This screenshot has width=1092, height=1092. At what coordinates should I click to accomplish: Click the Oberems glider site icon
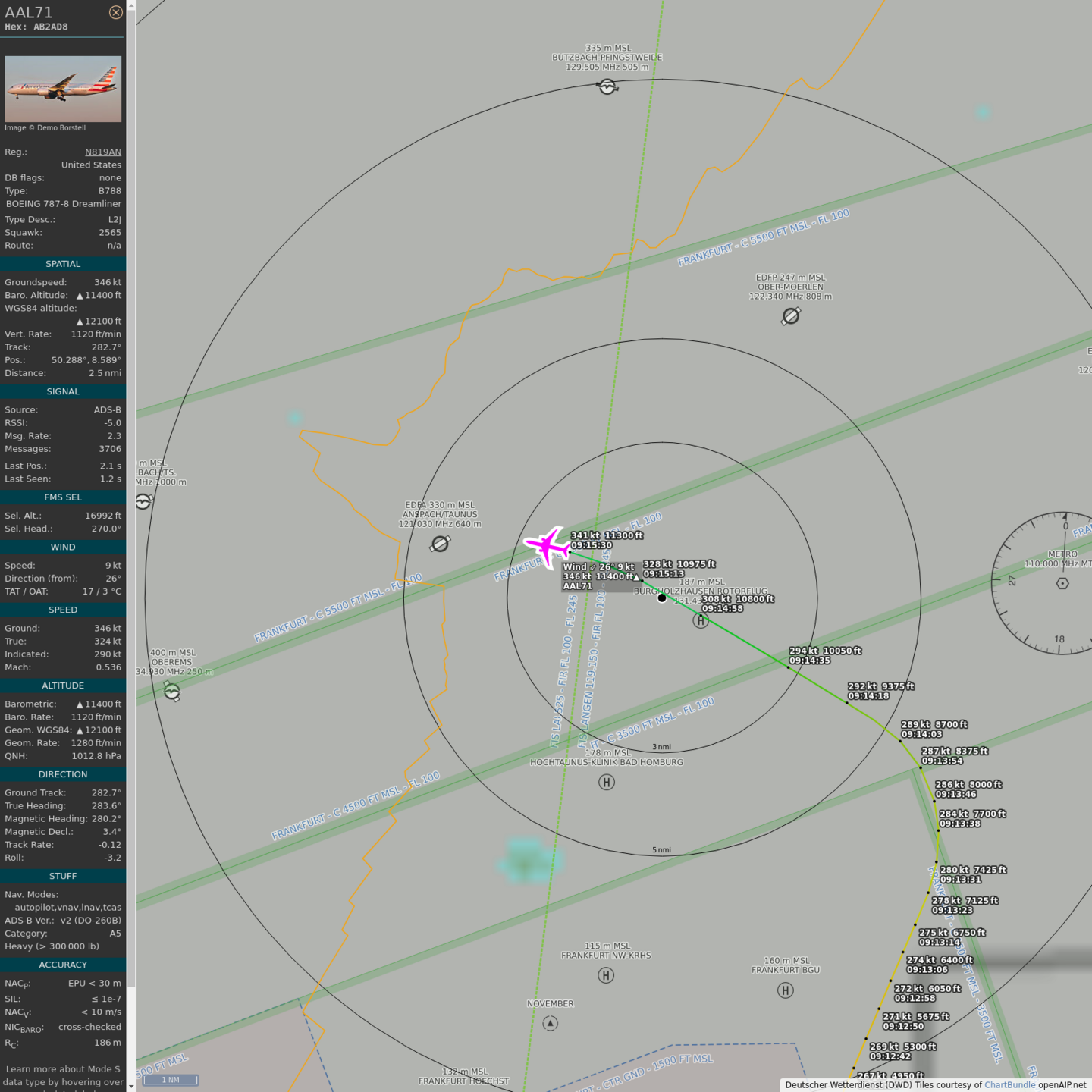(172, 692)
